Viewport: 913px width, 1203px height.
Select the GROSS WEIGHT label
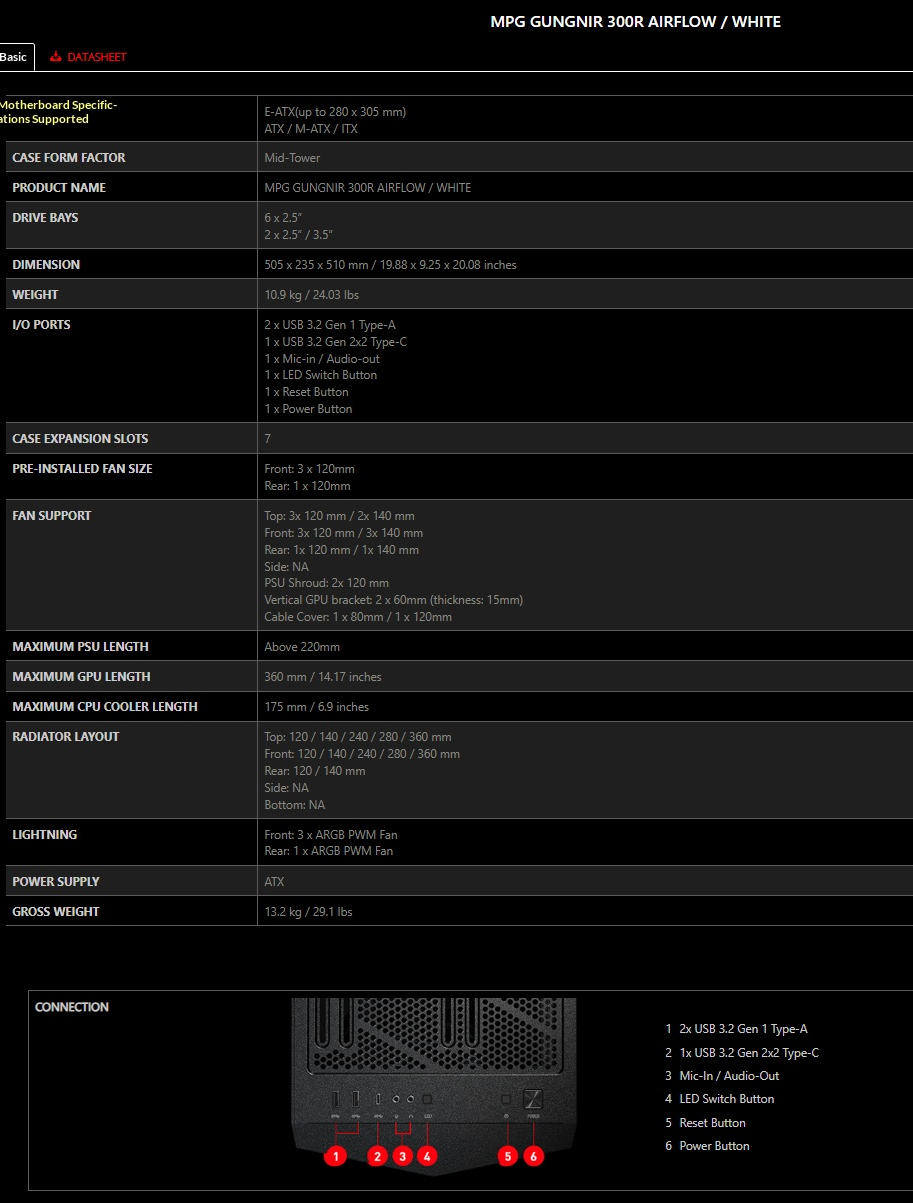[56, 912]
